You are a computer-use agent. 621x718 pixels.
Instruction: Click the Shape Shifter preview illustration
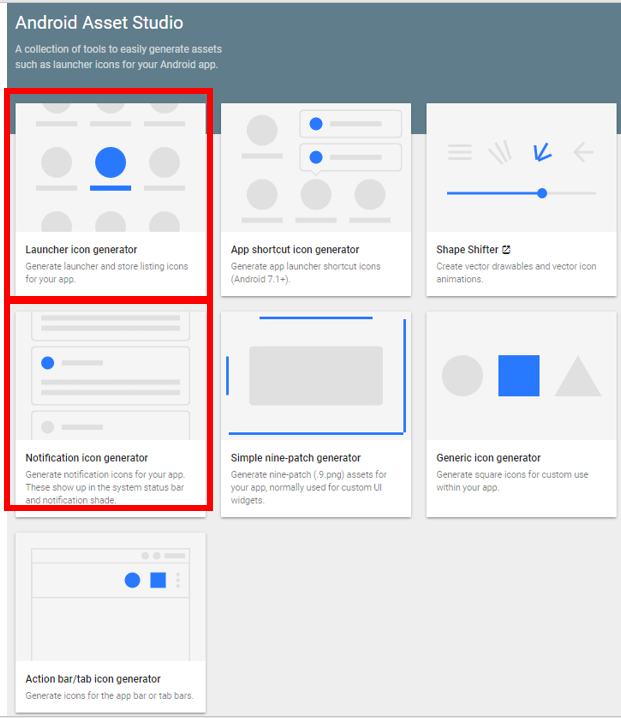pos(522,168)
